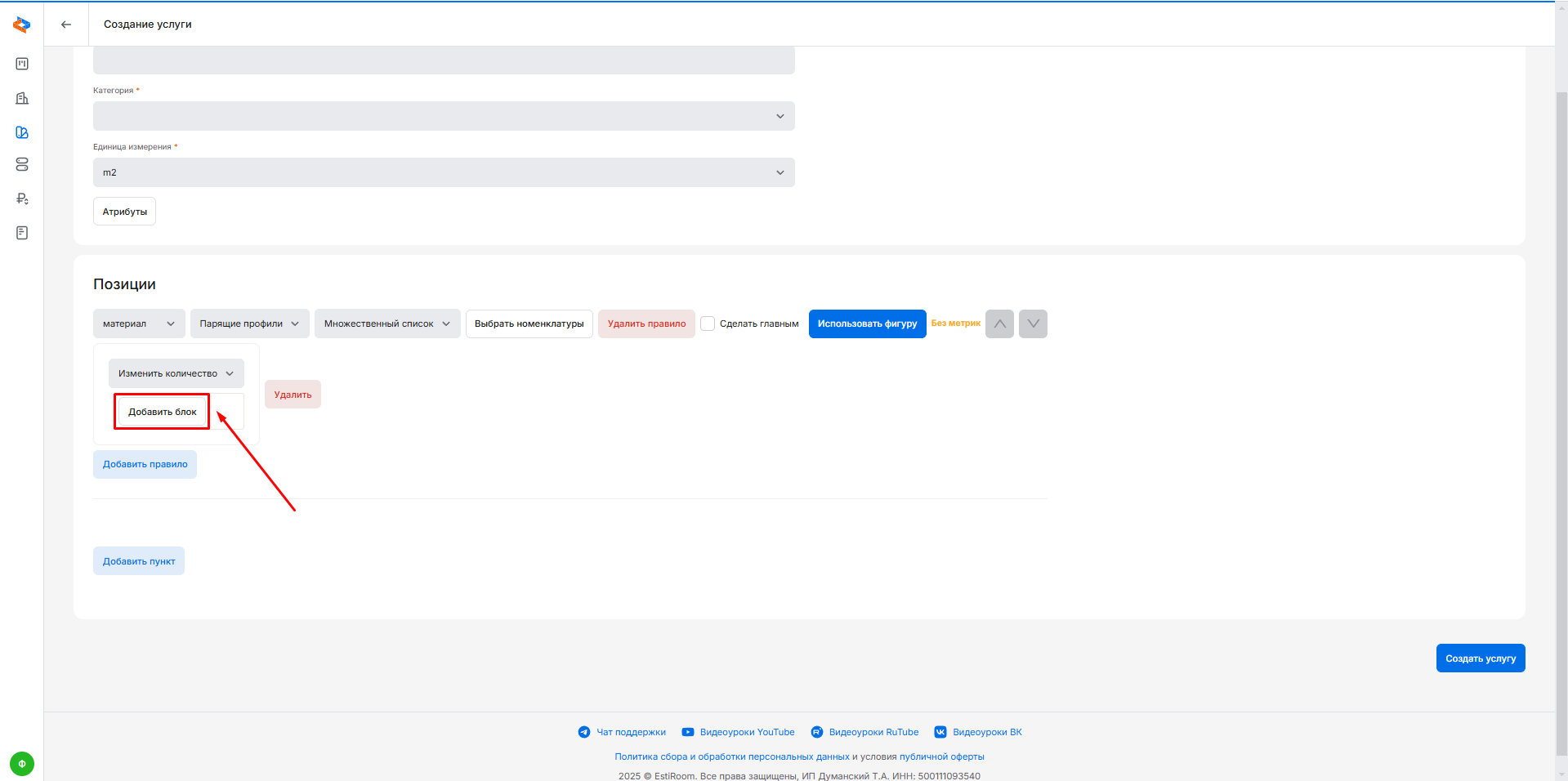Open 'Видеоуроки YouTube' footer link

coord(746,732)
